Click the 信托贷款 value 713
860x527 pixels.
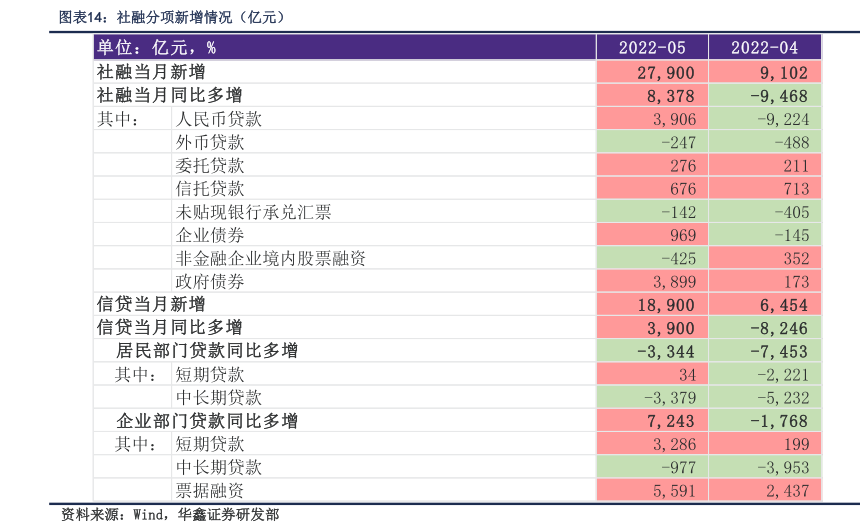[x=765, y=189]
